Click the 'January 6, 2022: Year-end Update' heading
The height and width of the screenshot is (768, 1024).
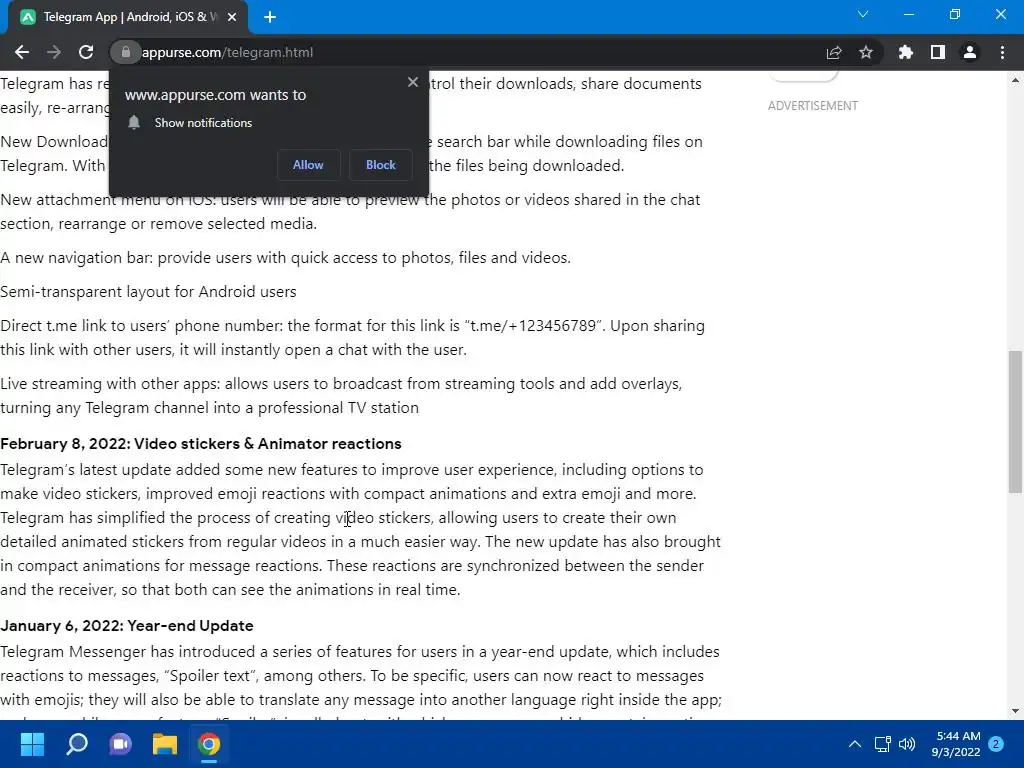pos(127,626)
